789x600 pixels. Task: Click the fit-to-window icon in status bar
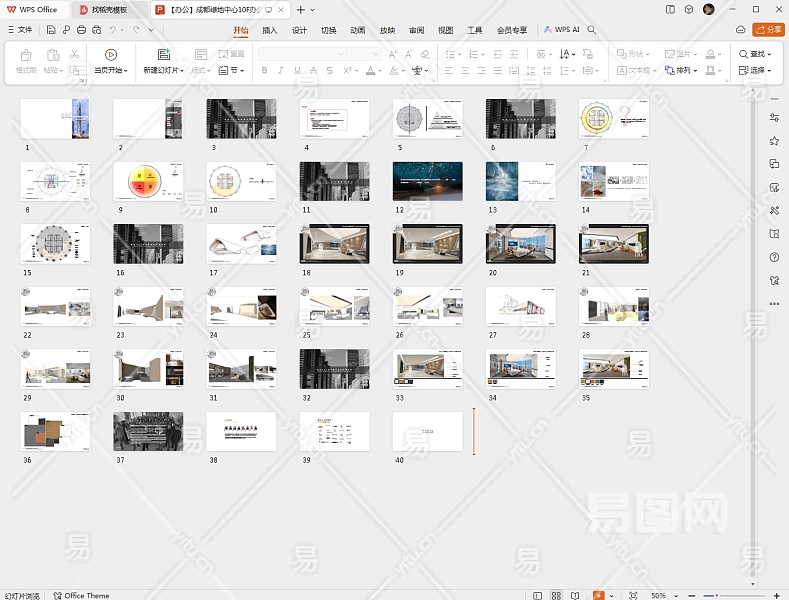click(x=633, y=595)
